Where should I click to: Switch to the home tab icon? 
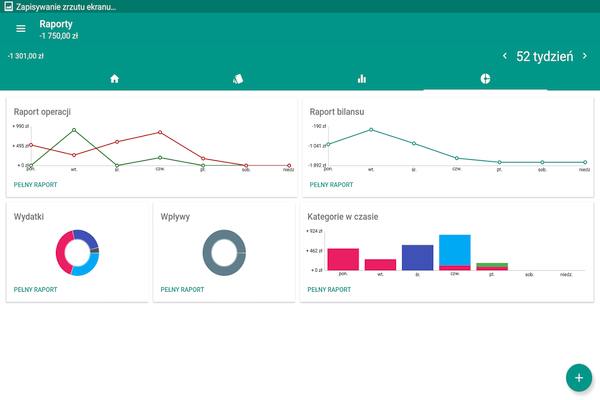(x=114, y=79)
